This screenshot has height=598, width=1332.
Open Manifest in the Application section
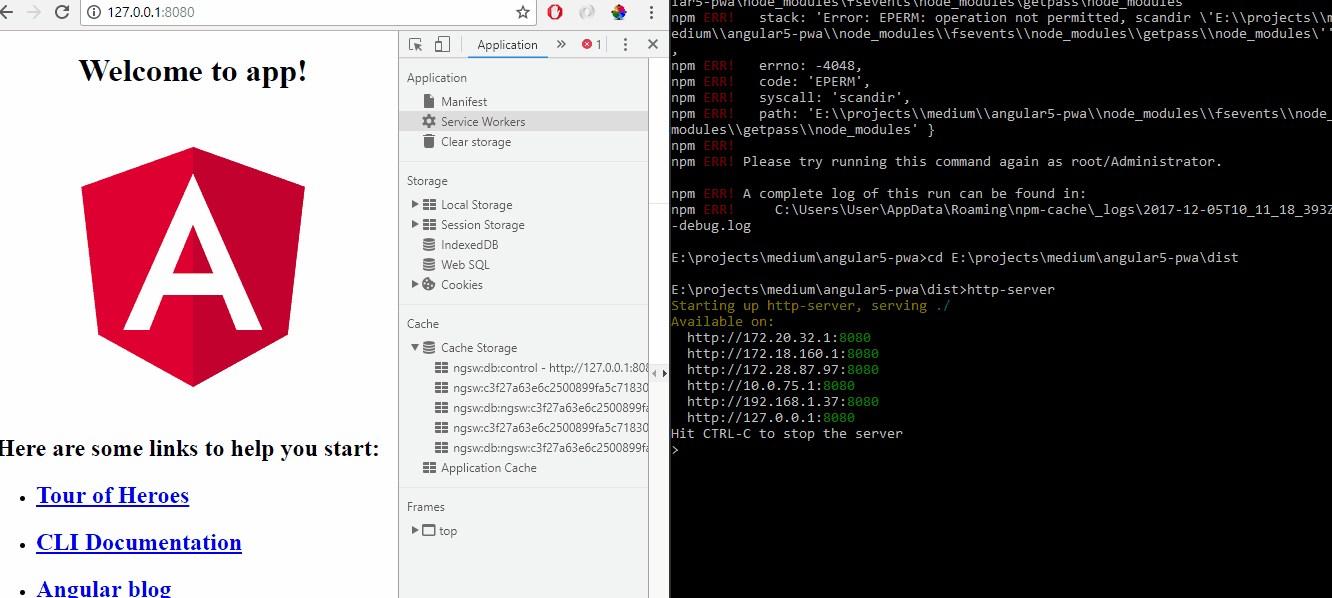(x=464, y=101)
